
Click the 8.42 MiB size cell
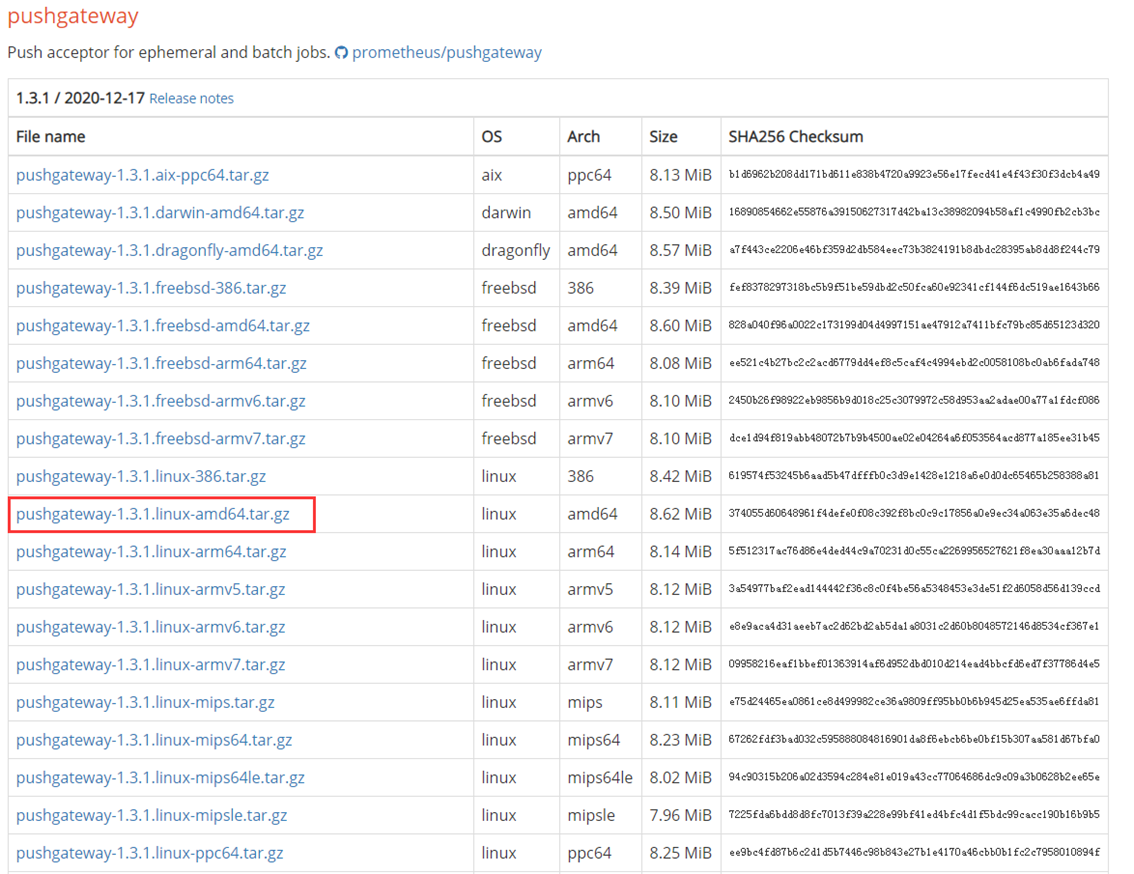[x=681, y=476]
